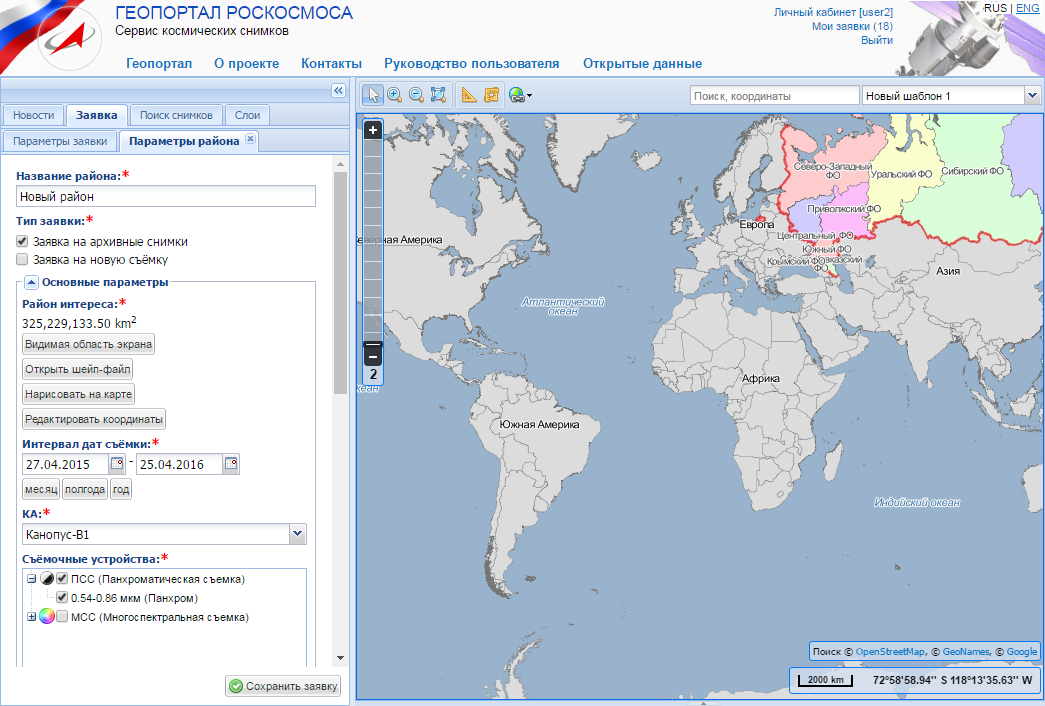Image resolution: width=1045 pixels, height=706 pixels.
Task: Click the zoom to full extent tool
Action: pyautogui.click(x=438, y=95)
